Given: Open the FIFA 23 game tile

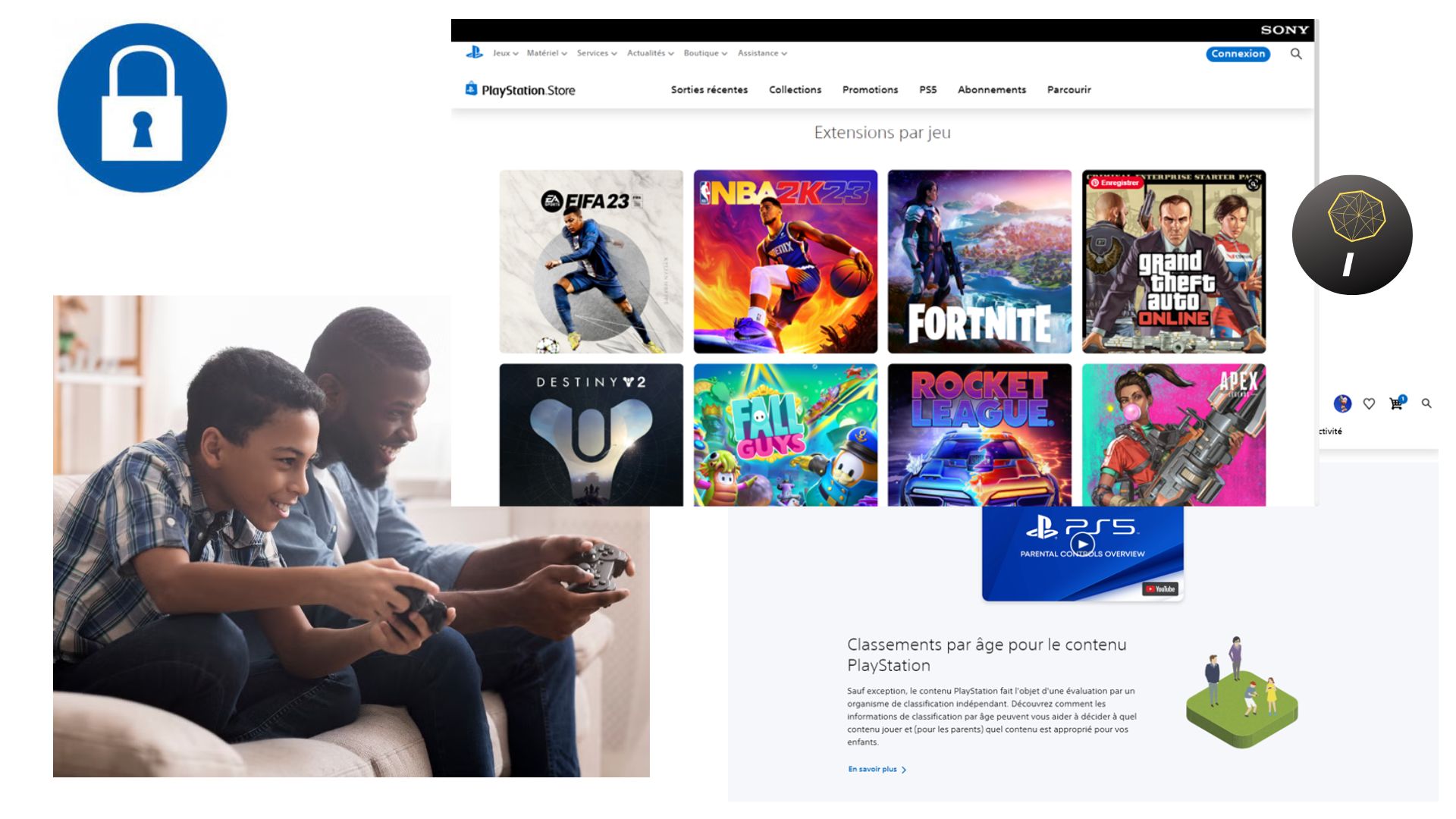Looking at the screenshot, I should (x=591, y=262).
